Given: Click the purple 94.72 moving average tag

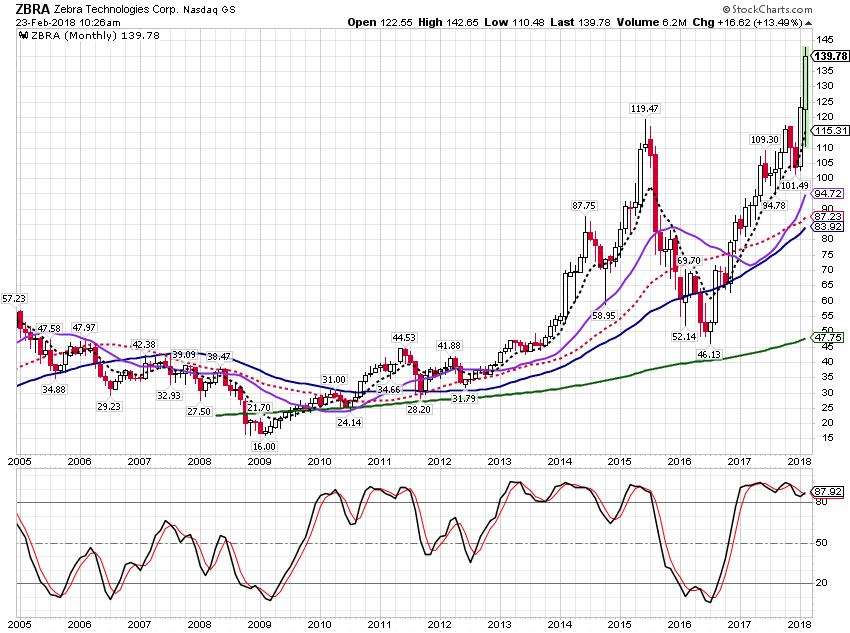Looking at the screenshot, I should coord(828,193).
